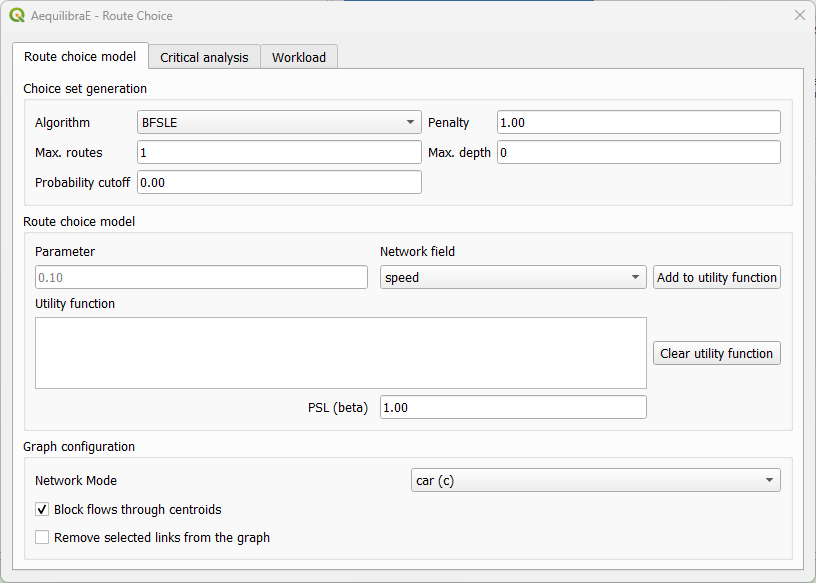The height and width of the screenshot is (583, 816).
Task: Select the Probability cutoff input field
Action: pyautogui.click(x=279, y=182)
